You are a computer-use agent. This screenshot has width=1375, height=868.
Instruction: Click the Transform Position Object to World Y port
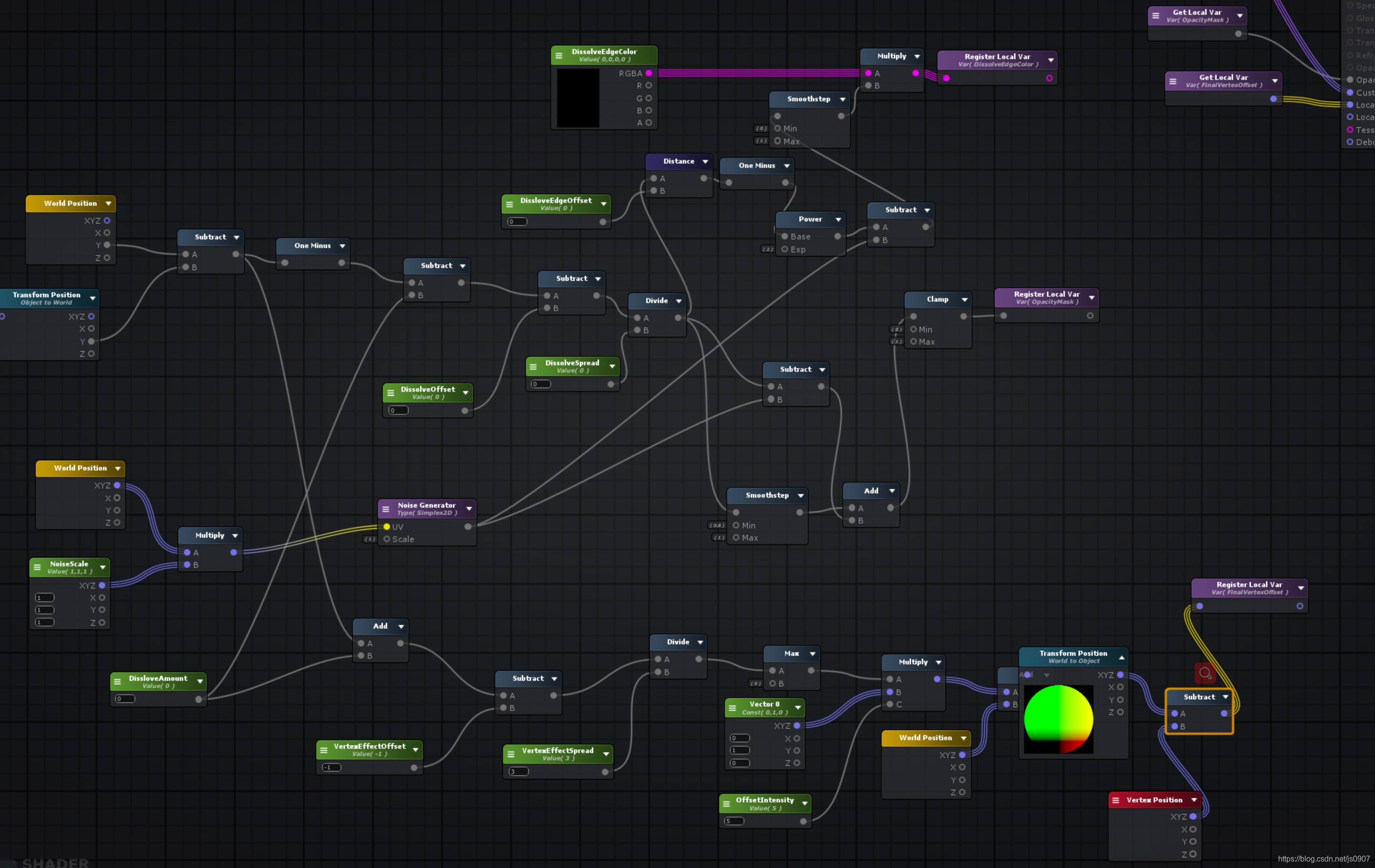91,341
